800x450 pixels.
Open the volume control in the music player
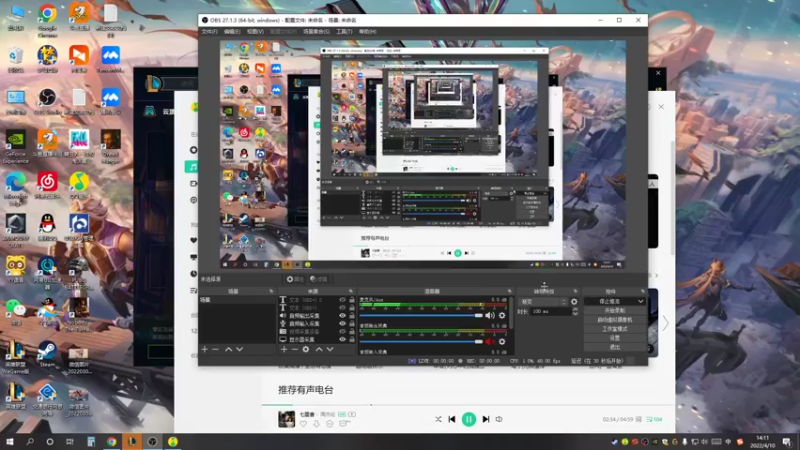coord(499,419)
